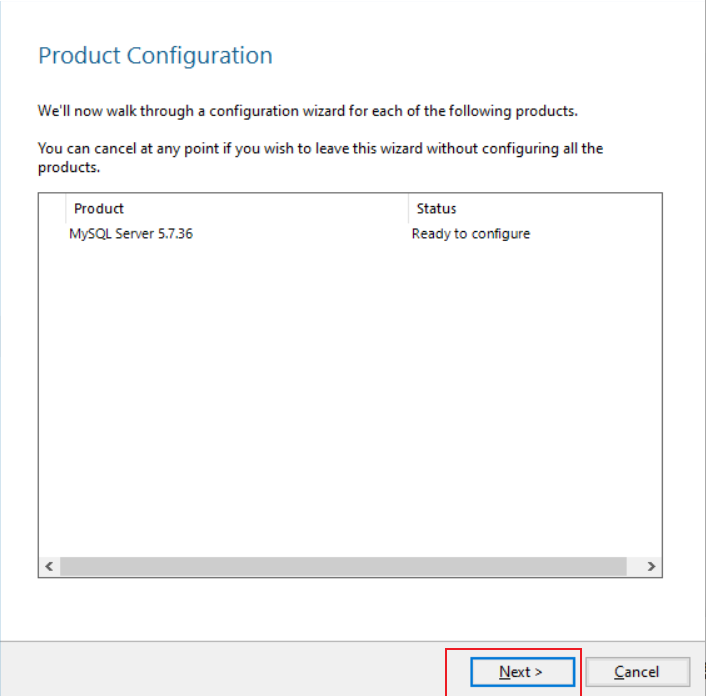Click the horizontal scrollbar thumb
This screenshot has height=696, width=706.
340,566
